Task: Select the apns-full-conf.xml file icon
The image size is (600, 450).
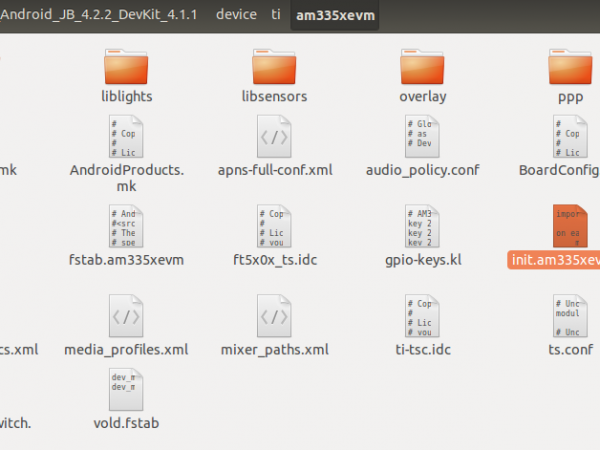Action: pyautogui.click(x=274, y=137)
